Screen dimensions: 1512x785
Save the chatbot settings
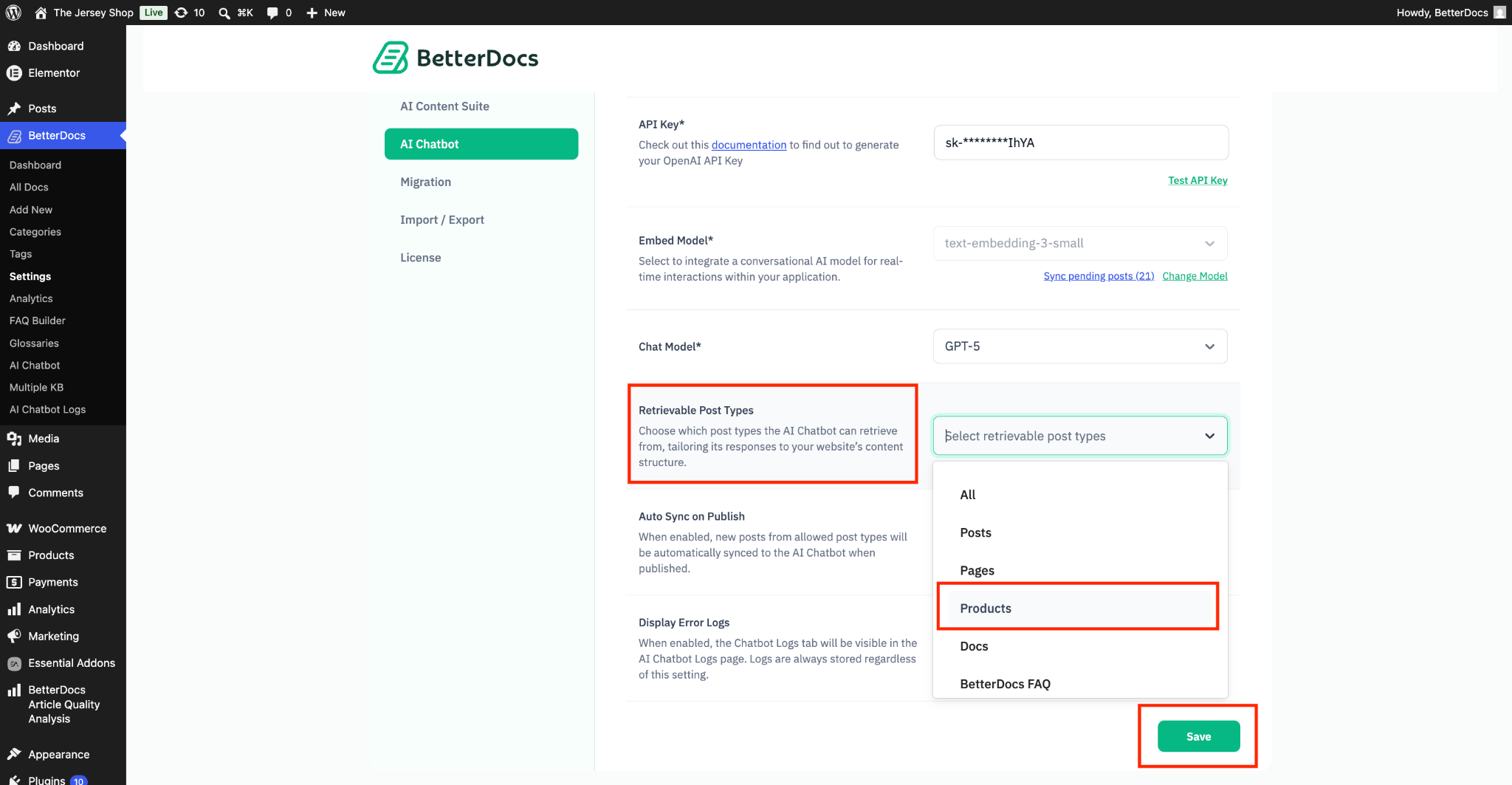[x=1198, y=736]
